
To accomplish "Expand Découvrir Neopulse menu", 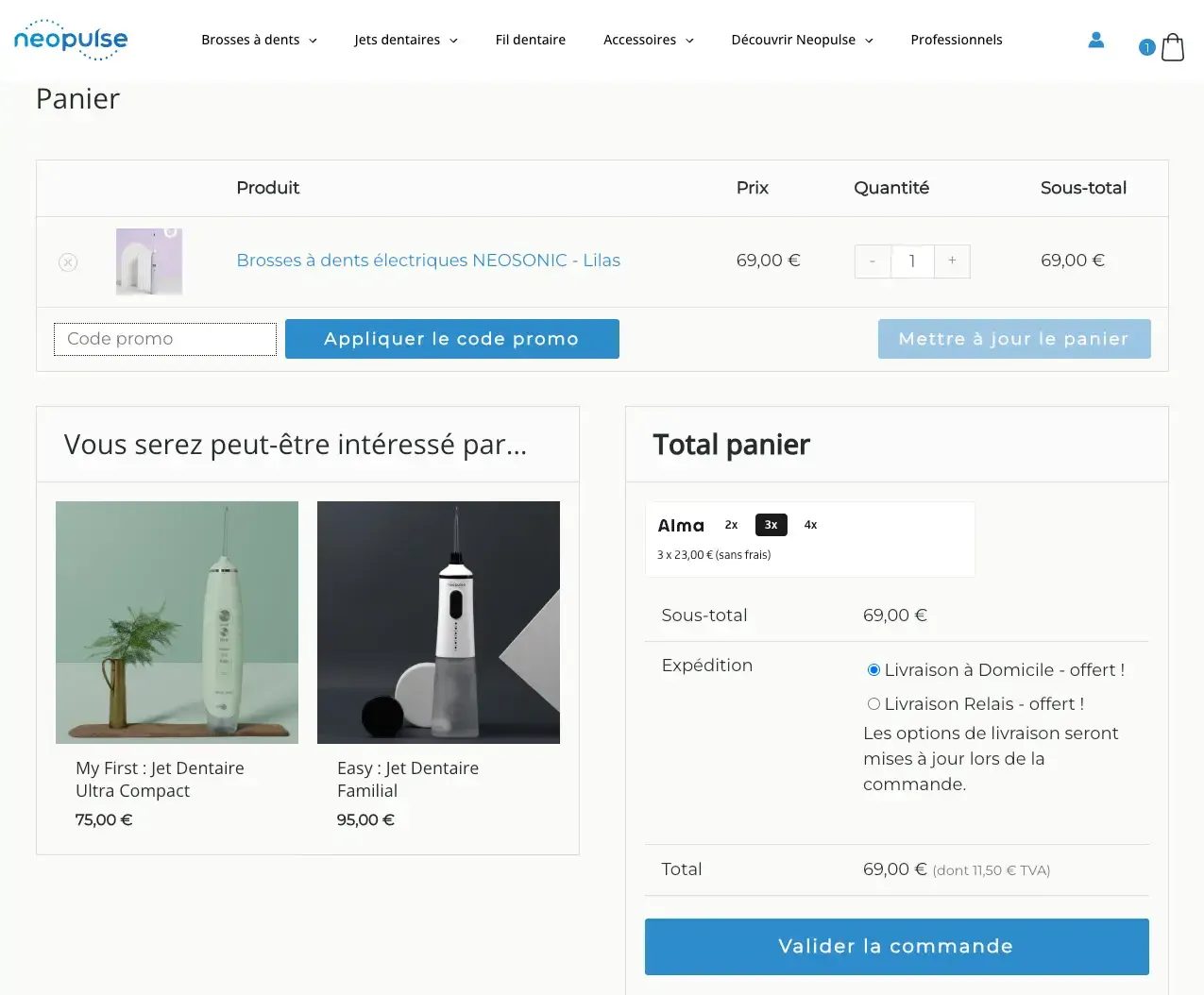I will [802, 40].
